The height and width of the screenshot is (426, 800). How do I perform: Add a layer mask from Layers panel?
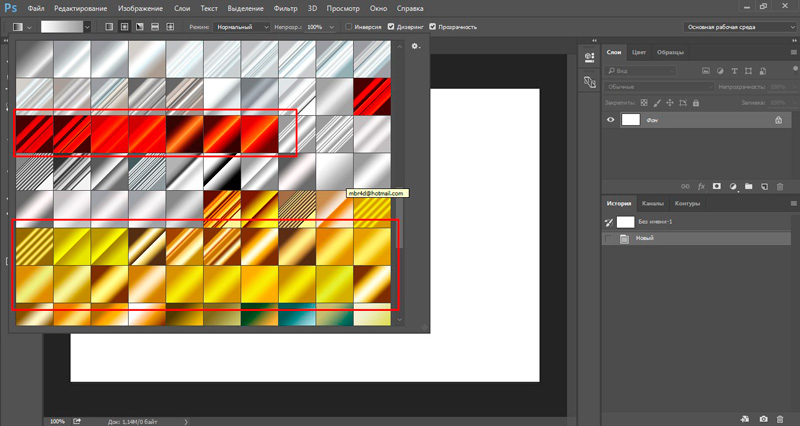coord(717,186)
